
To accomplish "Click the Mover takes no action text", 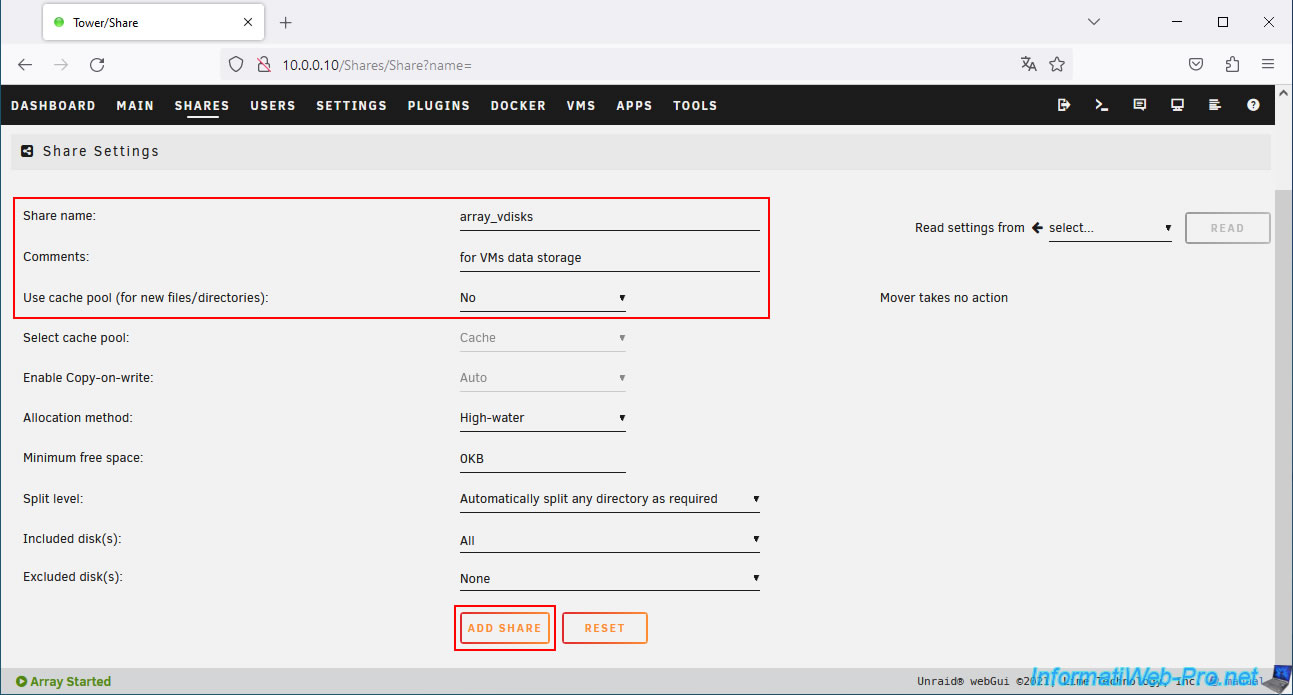I will click(x=944, y=298).
